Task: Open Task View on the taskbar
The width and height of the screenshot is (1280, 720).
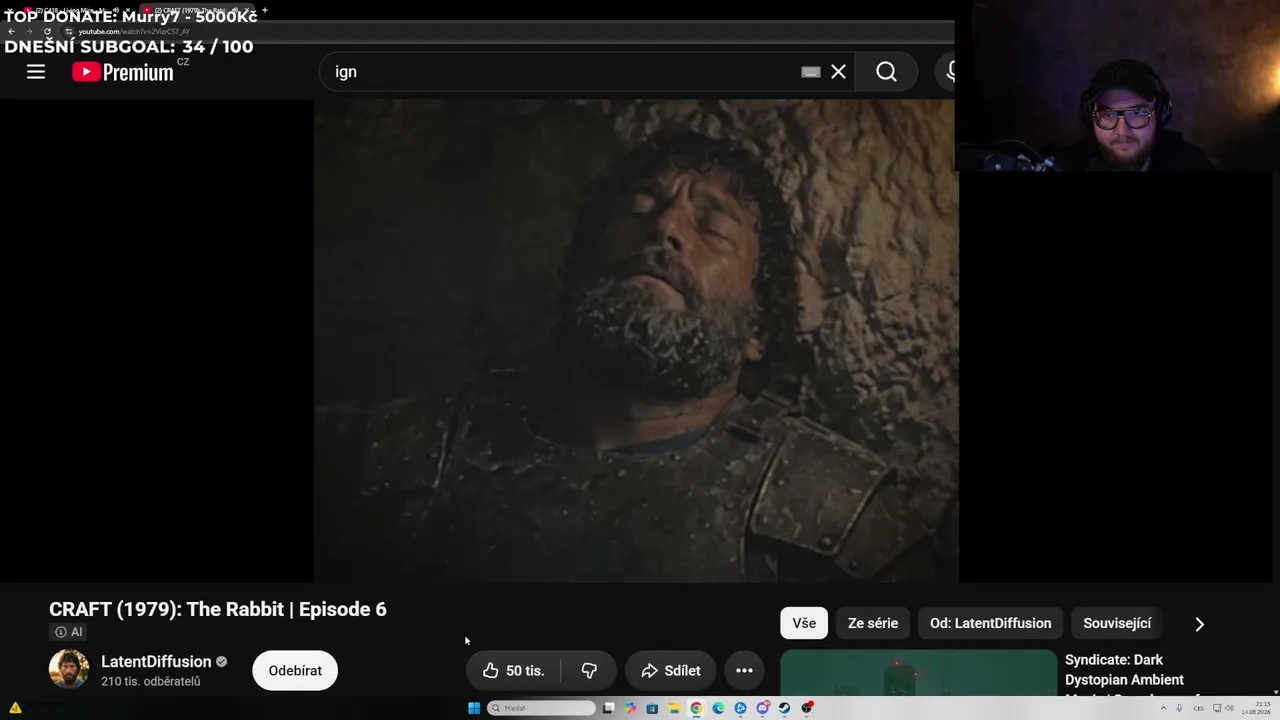Action: pyautogui.click(x=608, y=708)
